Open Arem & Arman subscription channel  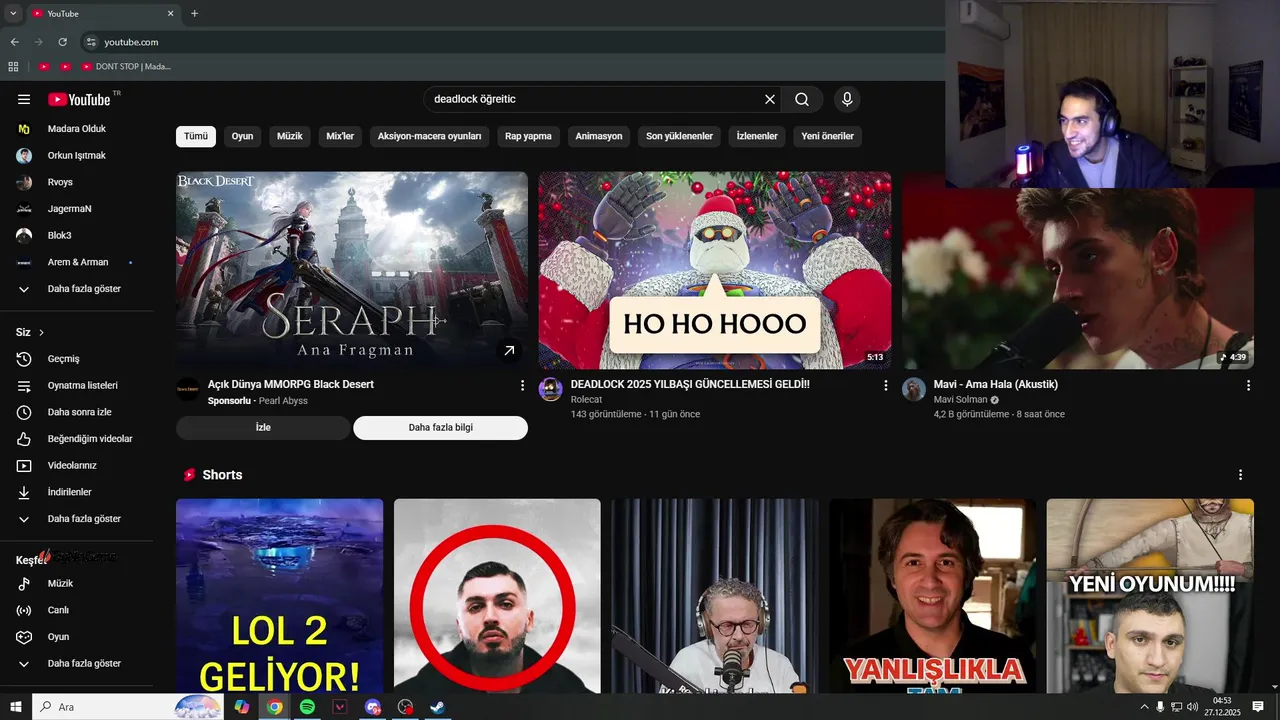tap(77, 262)
